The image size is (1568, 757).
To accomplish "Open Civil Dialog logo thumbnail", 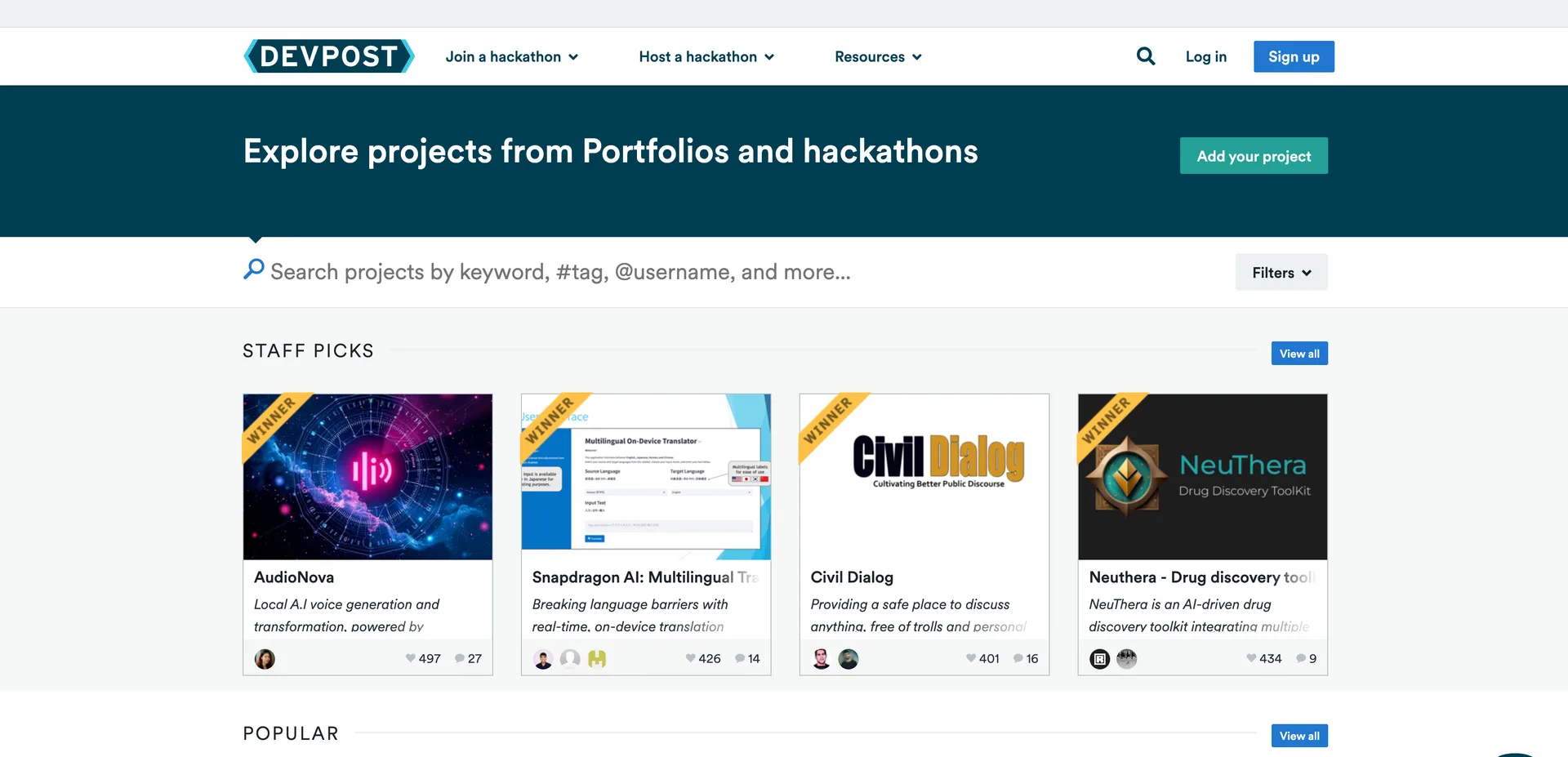I will click(924, 477).
